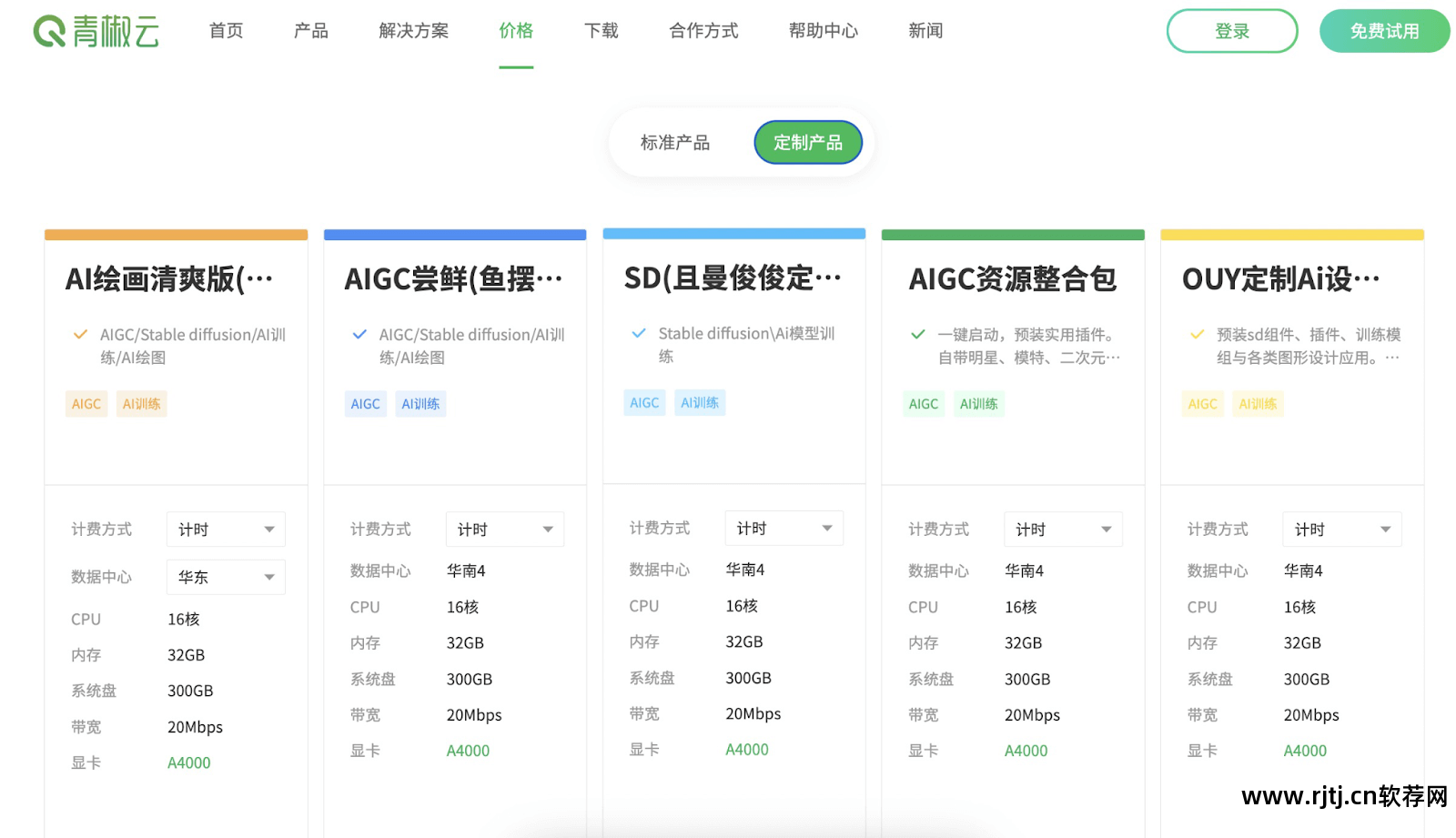
Task: Click 300GB value in SD且曼俊俊定 card
Action: pyautogui.click(x=748, y=678)
